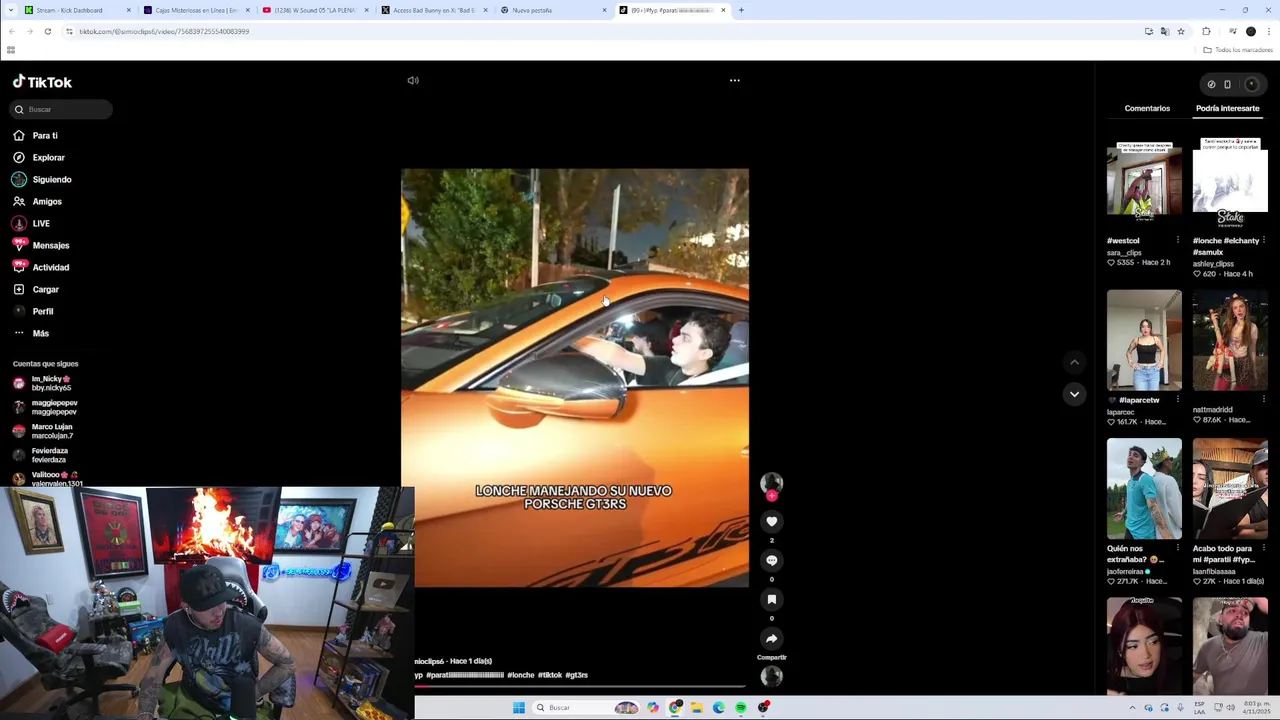Open the #laparcetw video thumbnail
The image size is (1280, 720).
(x=1144, y=340)
